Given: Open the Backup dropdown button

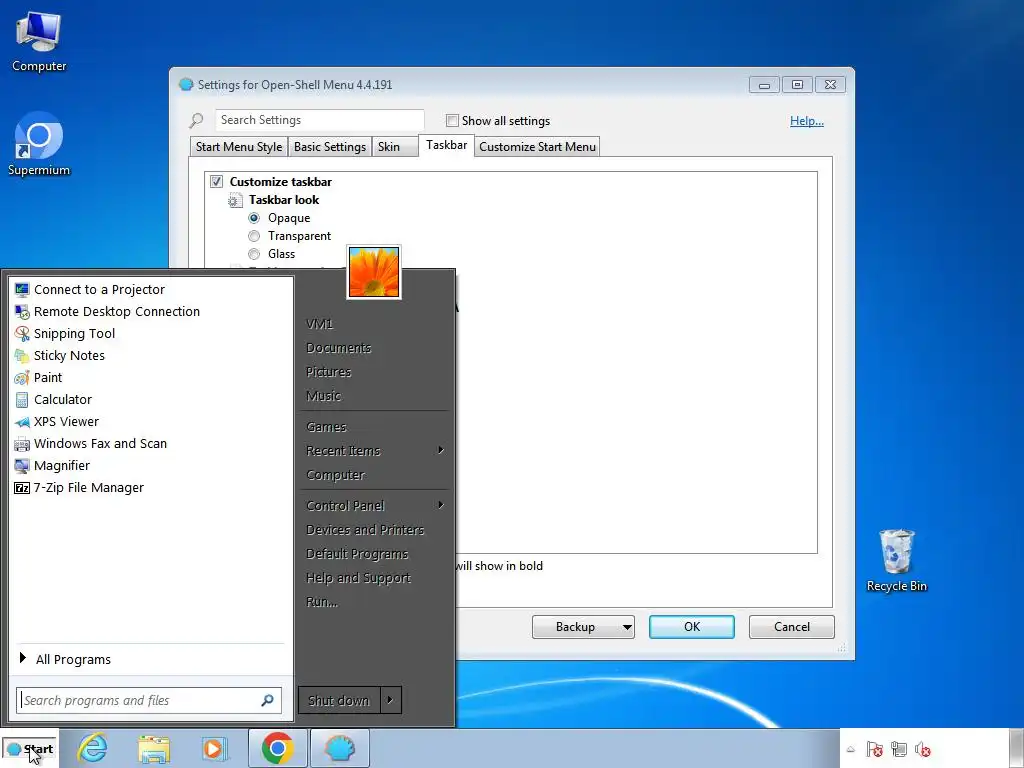Looking at the screenshot, I should (583, 627).
